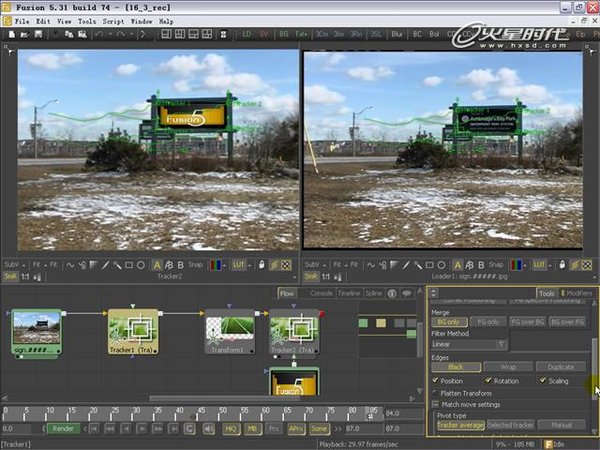Click the Redo arrow icon
The width and height of the screenshot is (600, 450).
pyautogui.click(x=121, y=34)
